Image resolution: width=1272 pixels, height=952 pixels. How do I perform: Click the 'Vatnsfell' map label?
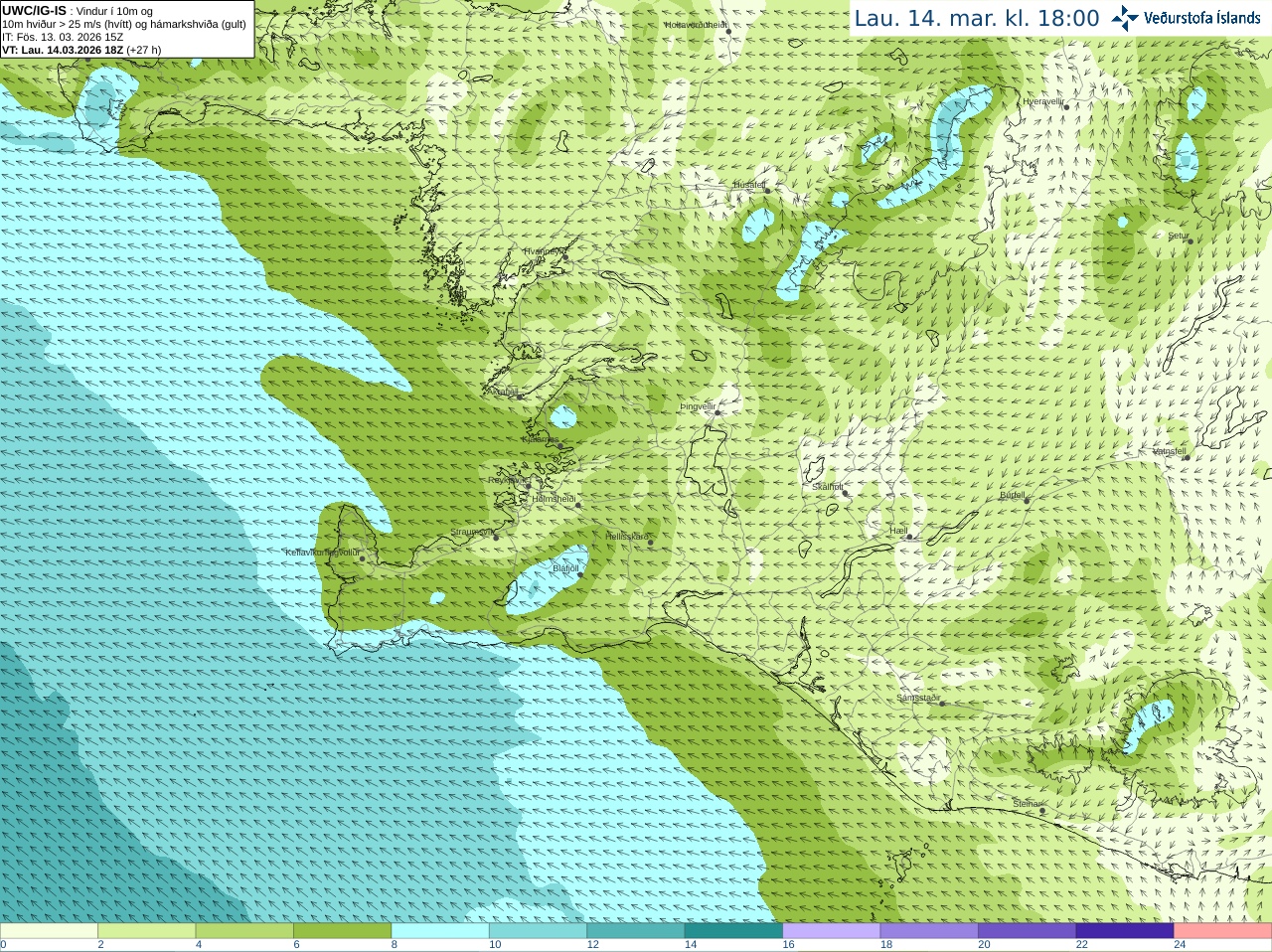pos(1170,451)
